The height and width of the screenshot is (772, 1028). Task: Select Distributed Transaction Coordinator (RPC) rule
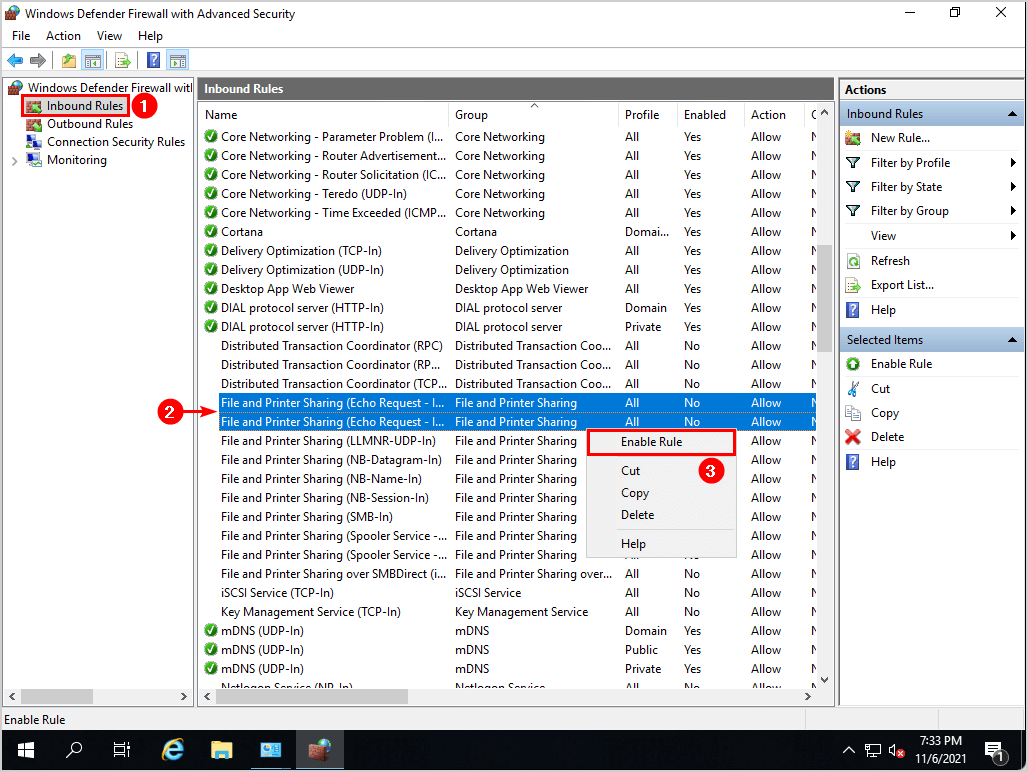pyautogui.click(x=331, y=346)
